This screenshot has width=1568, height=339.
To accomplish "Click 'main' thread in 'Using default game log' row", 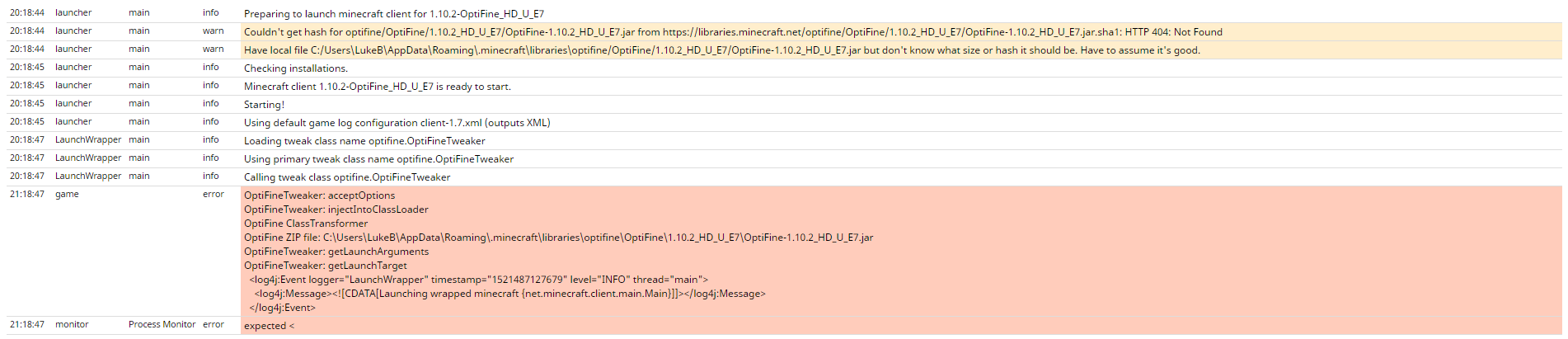I will (x=139, y=121).
